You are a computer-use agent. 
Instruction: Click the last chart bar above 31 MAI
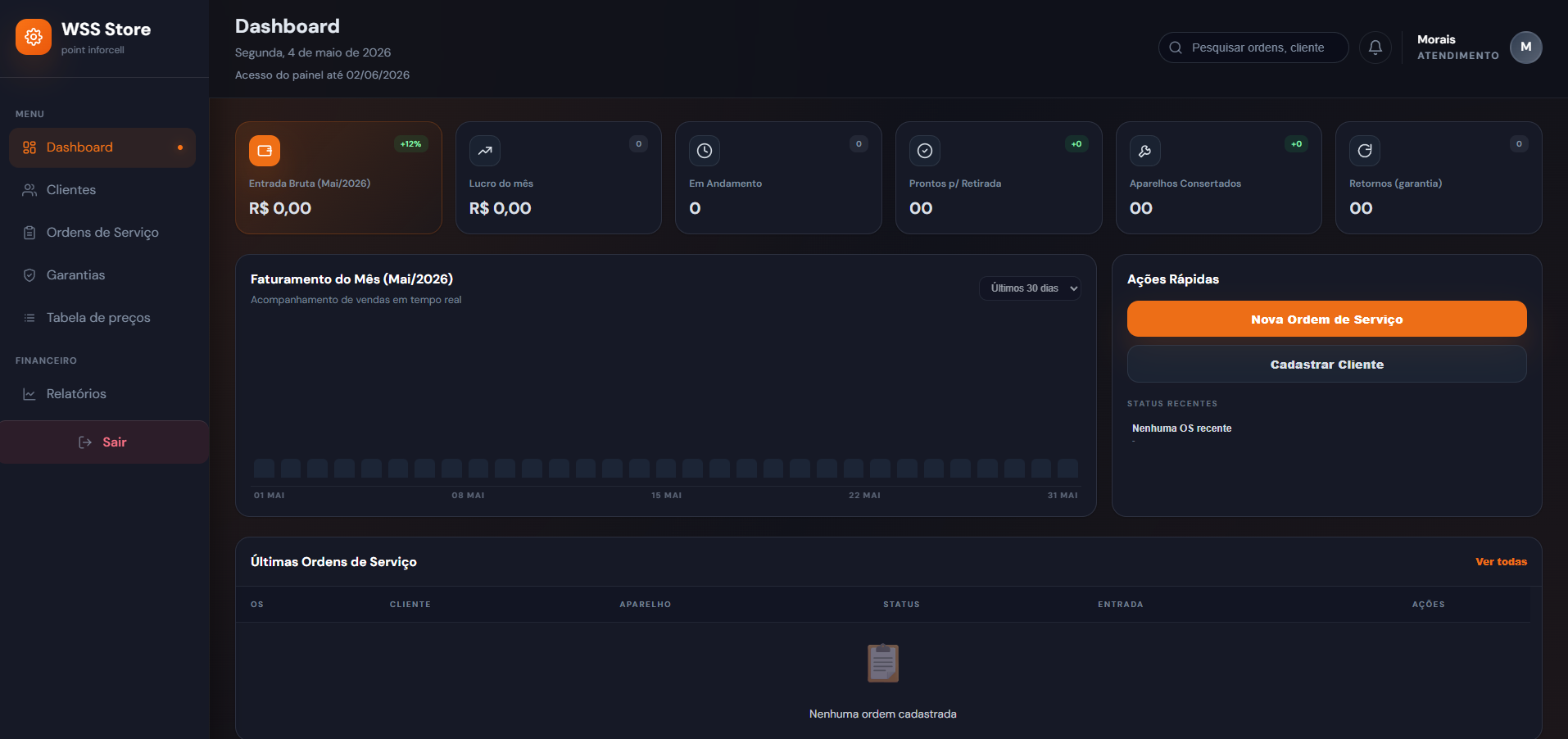coord(1067,469)
